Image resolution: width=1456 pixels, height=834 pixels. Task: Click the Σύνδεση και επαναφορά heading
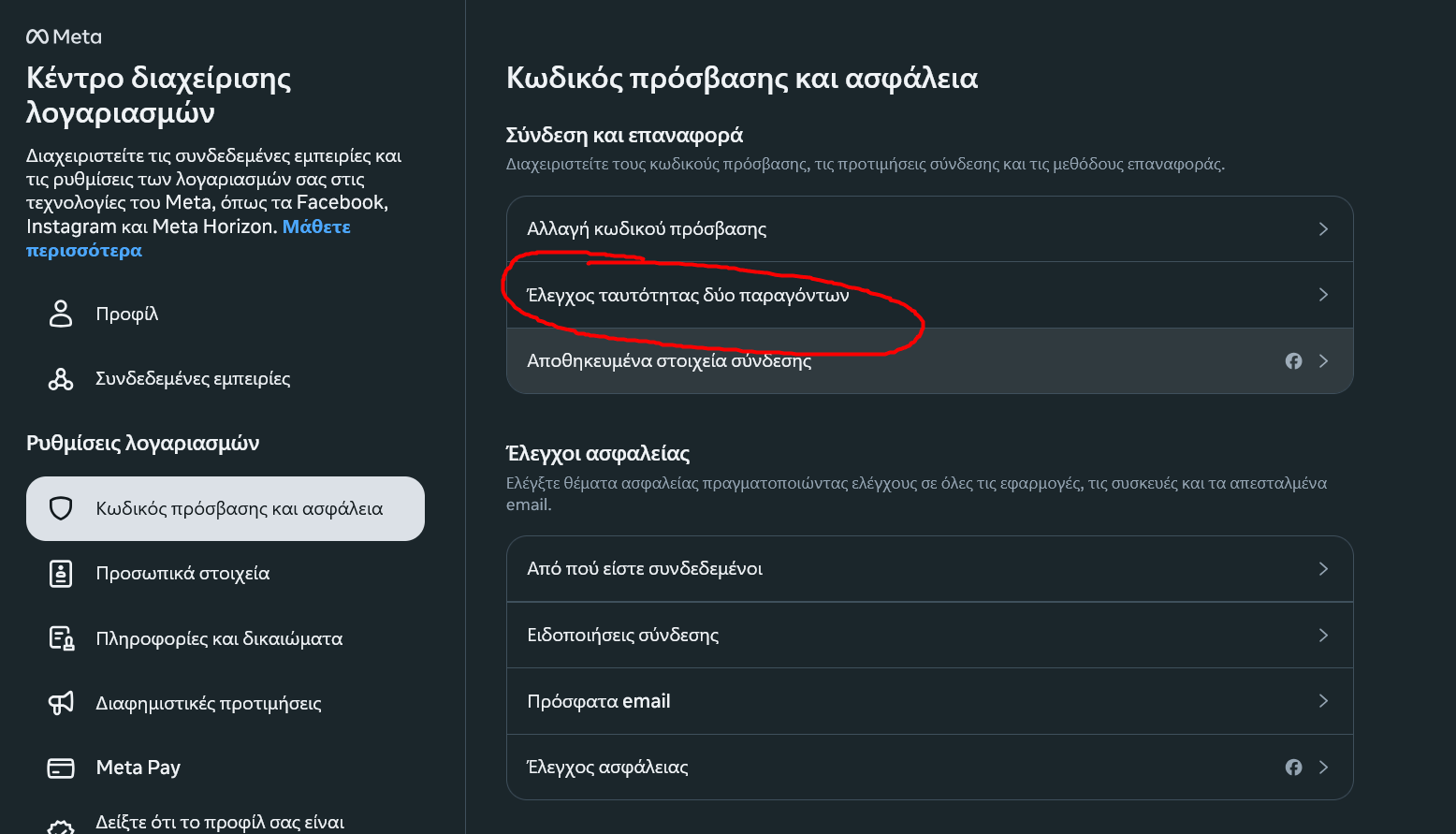pyautogui.click(x=624, y=136)
